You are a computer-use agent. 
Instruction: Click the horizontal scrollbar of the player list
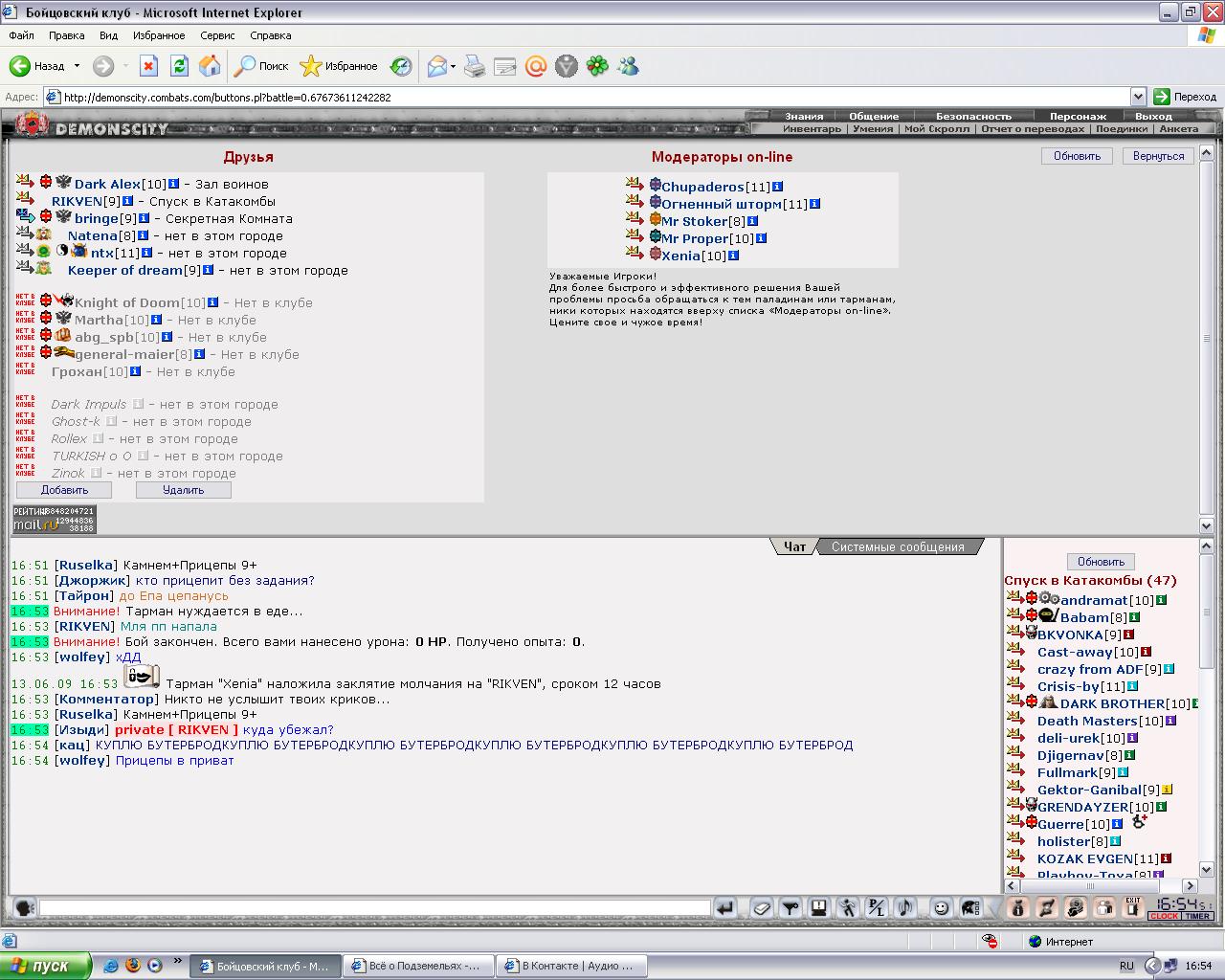1101,885
